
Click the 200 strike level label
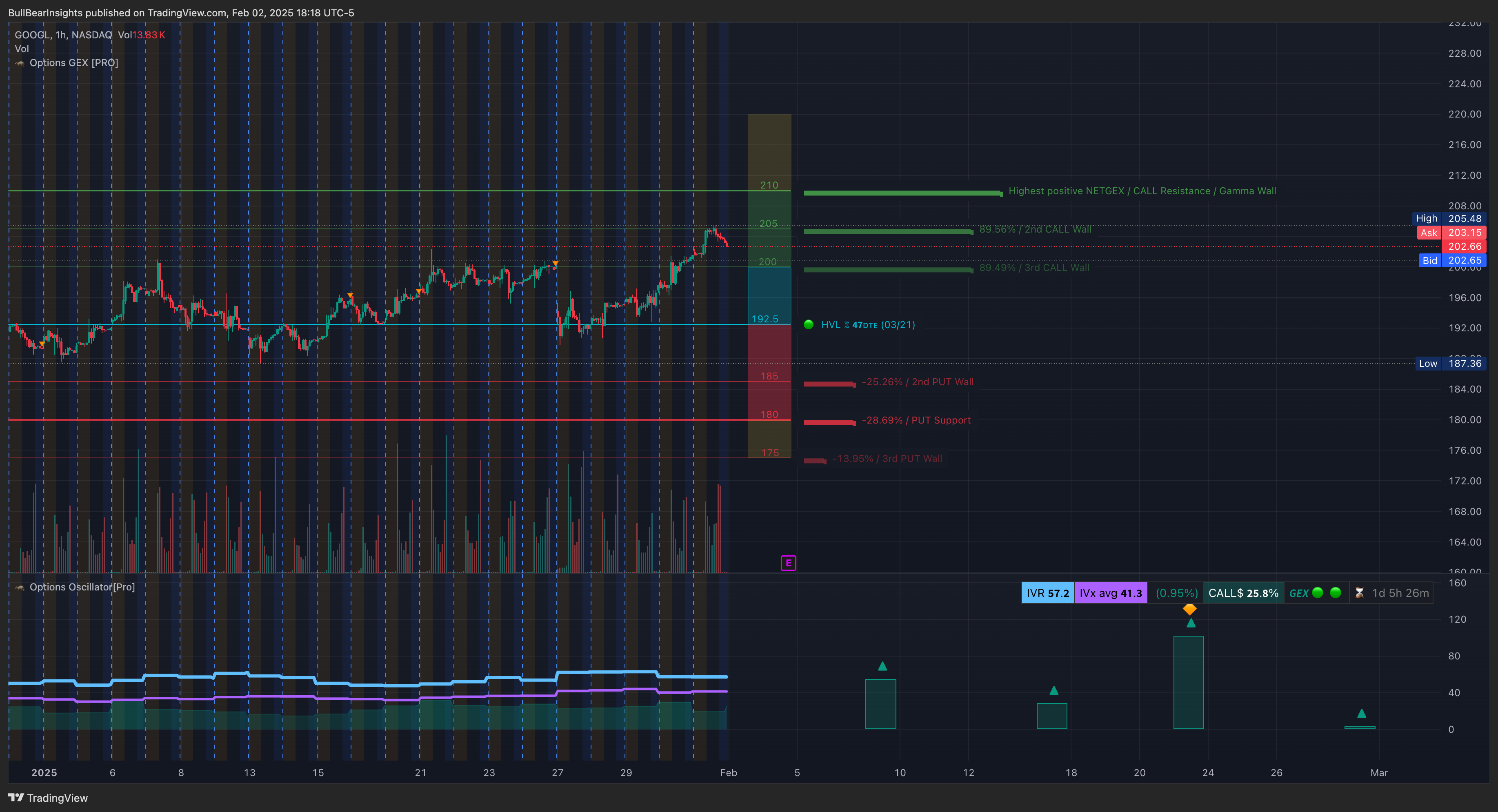coord(768,262)
